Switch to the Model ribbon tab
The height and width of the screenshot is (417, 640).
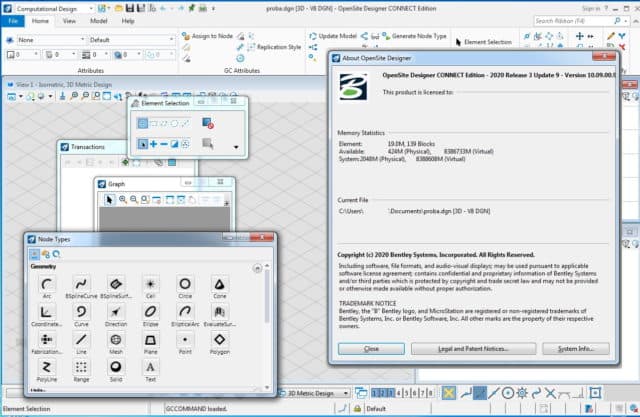coord(100,20)
